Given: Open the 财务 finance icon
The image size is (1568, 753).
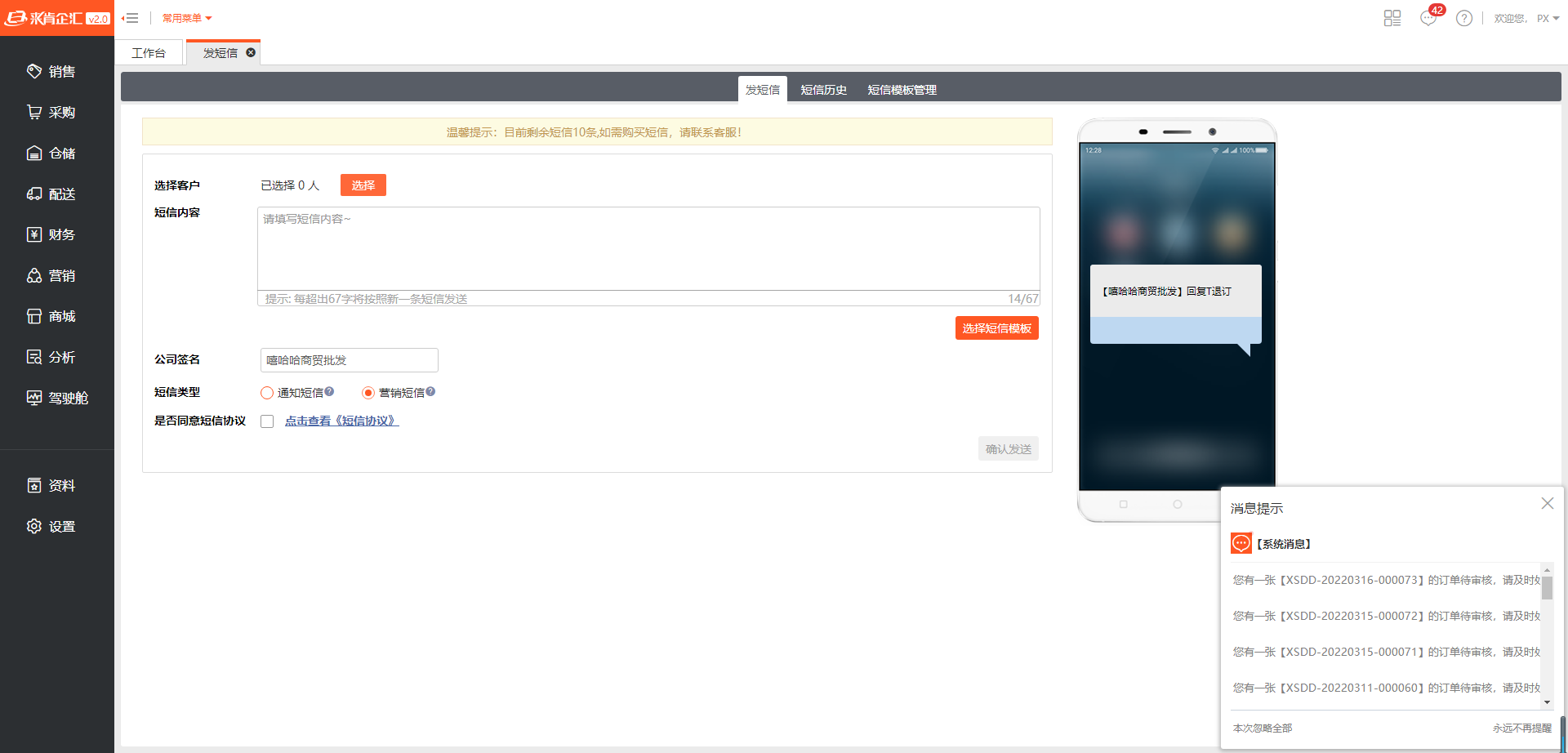Looking at the screenshot, I should [x=34, y=234].
